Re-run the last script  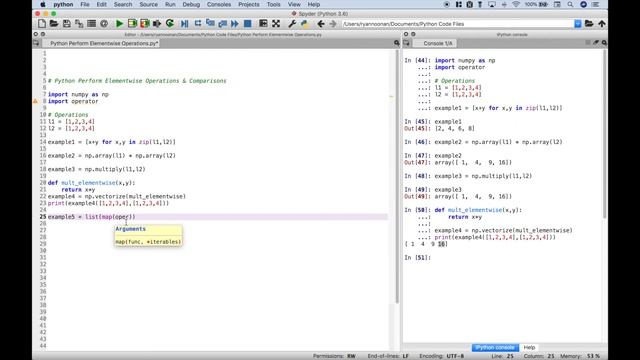click(170, 24)
